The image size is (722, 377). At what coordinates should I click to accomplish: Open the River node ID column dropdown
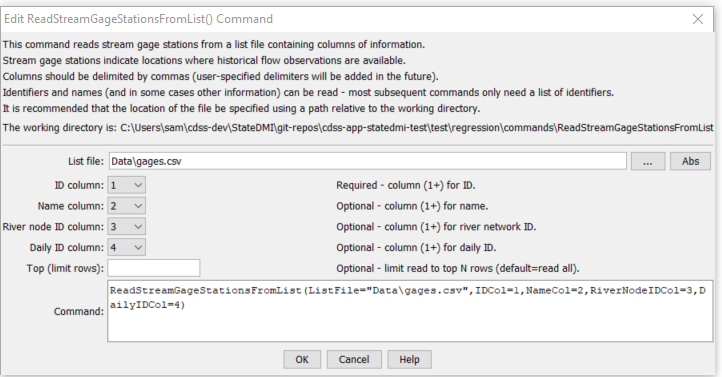click(x=127, y=226)
